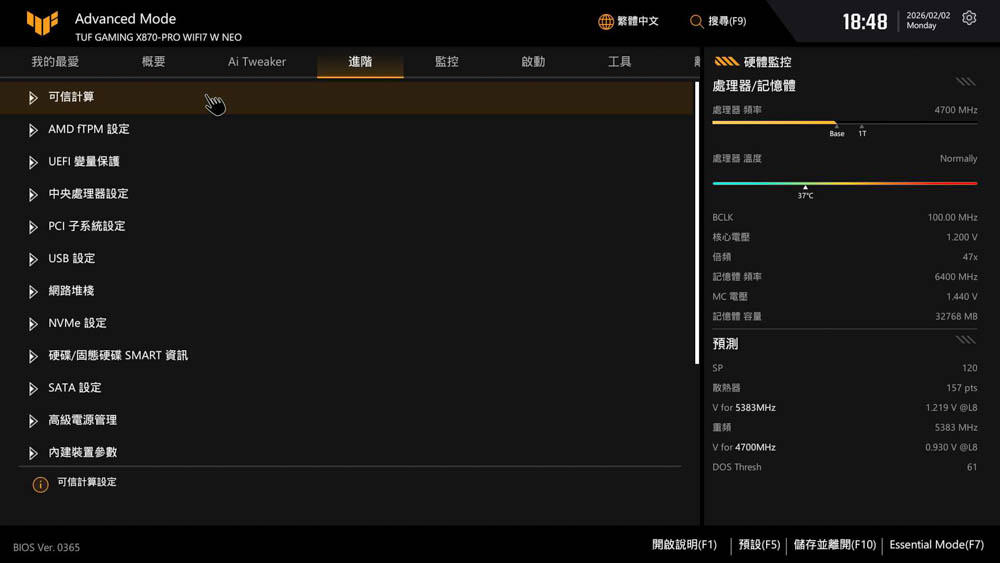Click the settings list vertical scrollbar
Screen dimensions: 1000x563
pyautogui.click(x=696, y=222)
